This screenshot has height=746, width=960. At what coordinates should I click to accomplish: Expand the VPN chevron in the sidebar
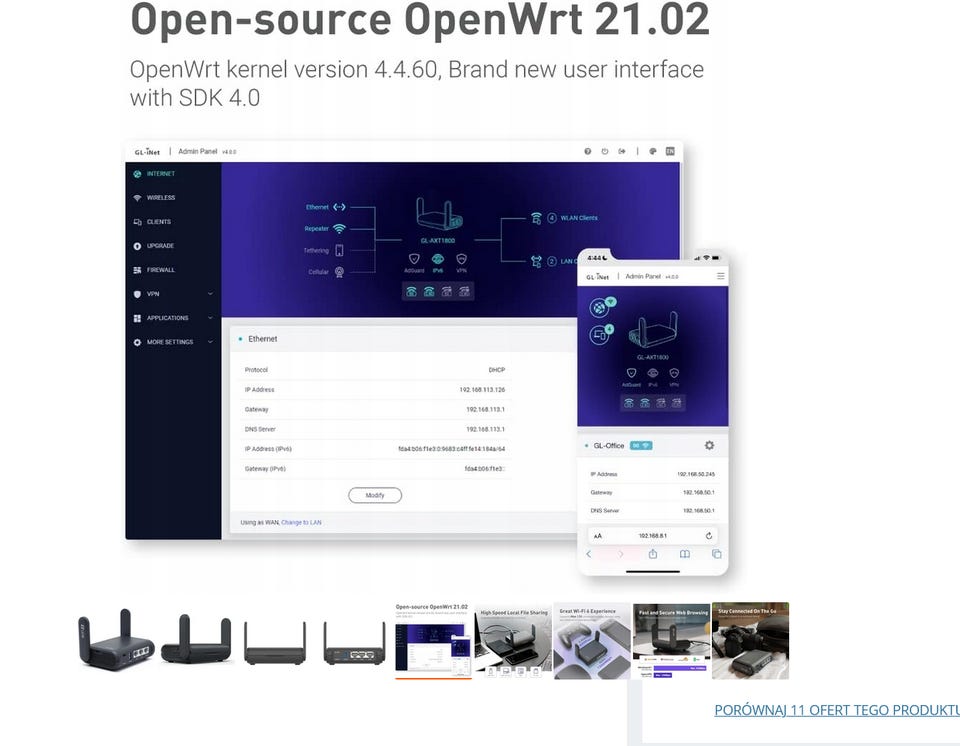[x=210, y=294]
